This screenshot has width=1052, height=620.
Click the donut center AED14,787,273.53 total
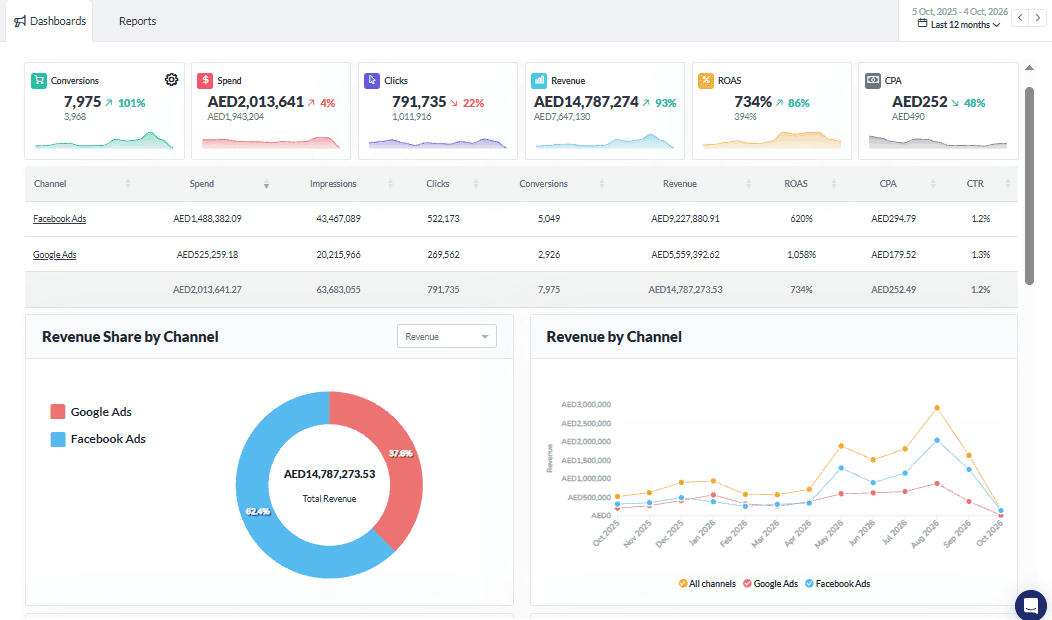pyautogui.click(x=329, y=474)
